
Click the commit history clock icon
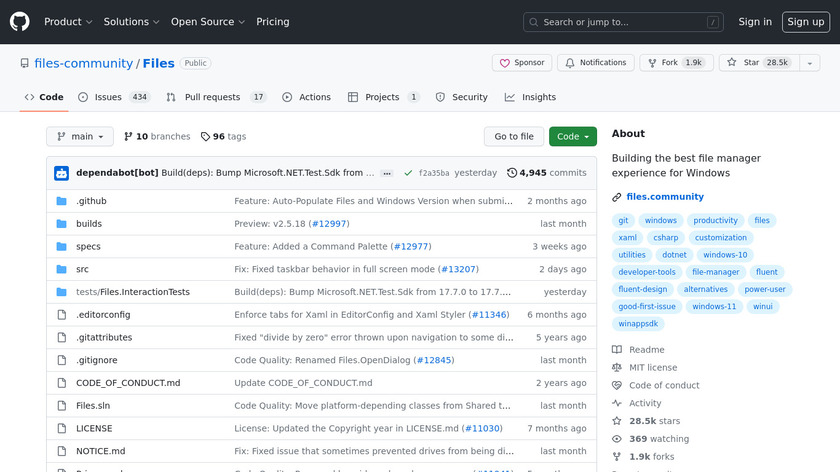pos(512,173)
